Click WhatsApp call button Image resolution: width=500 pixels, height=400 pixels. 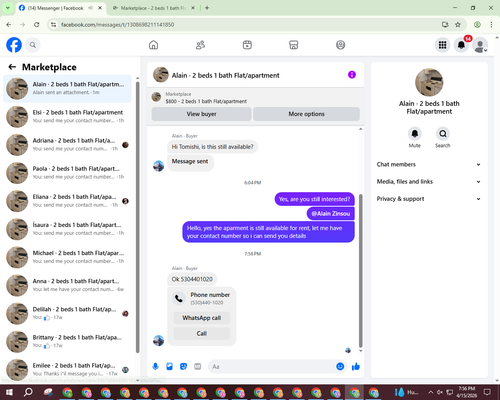(x=202, y=318)
